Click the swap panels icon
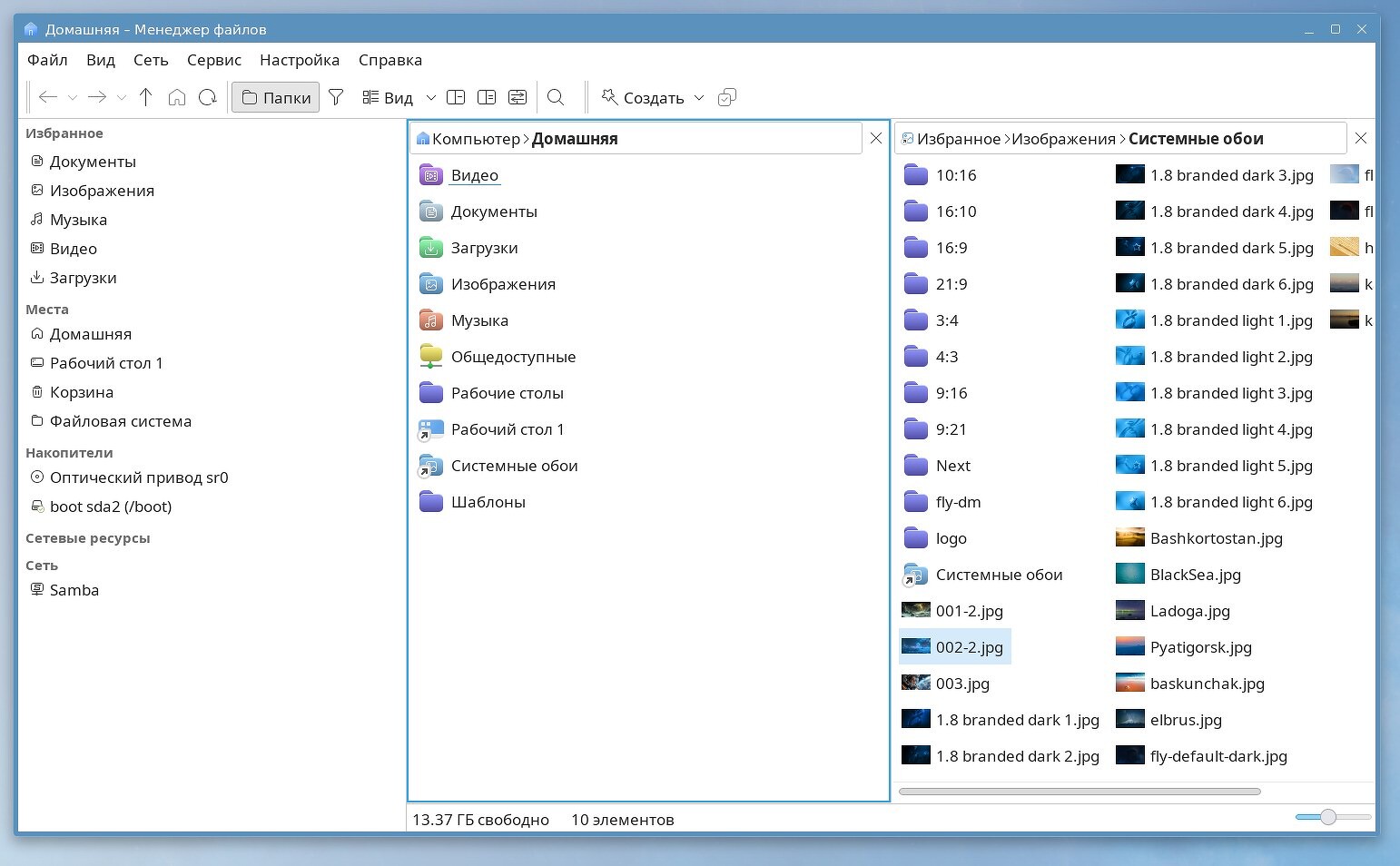This screenshot has height=866, width=1400. pos(518,97)
